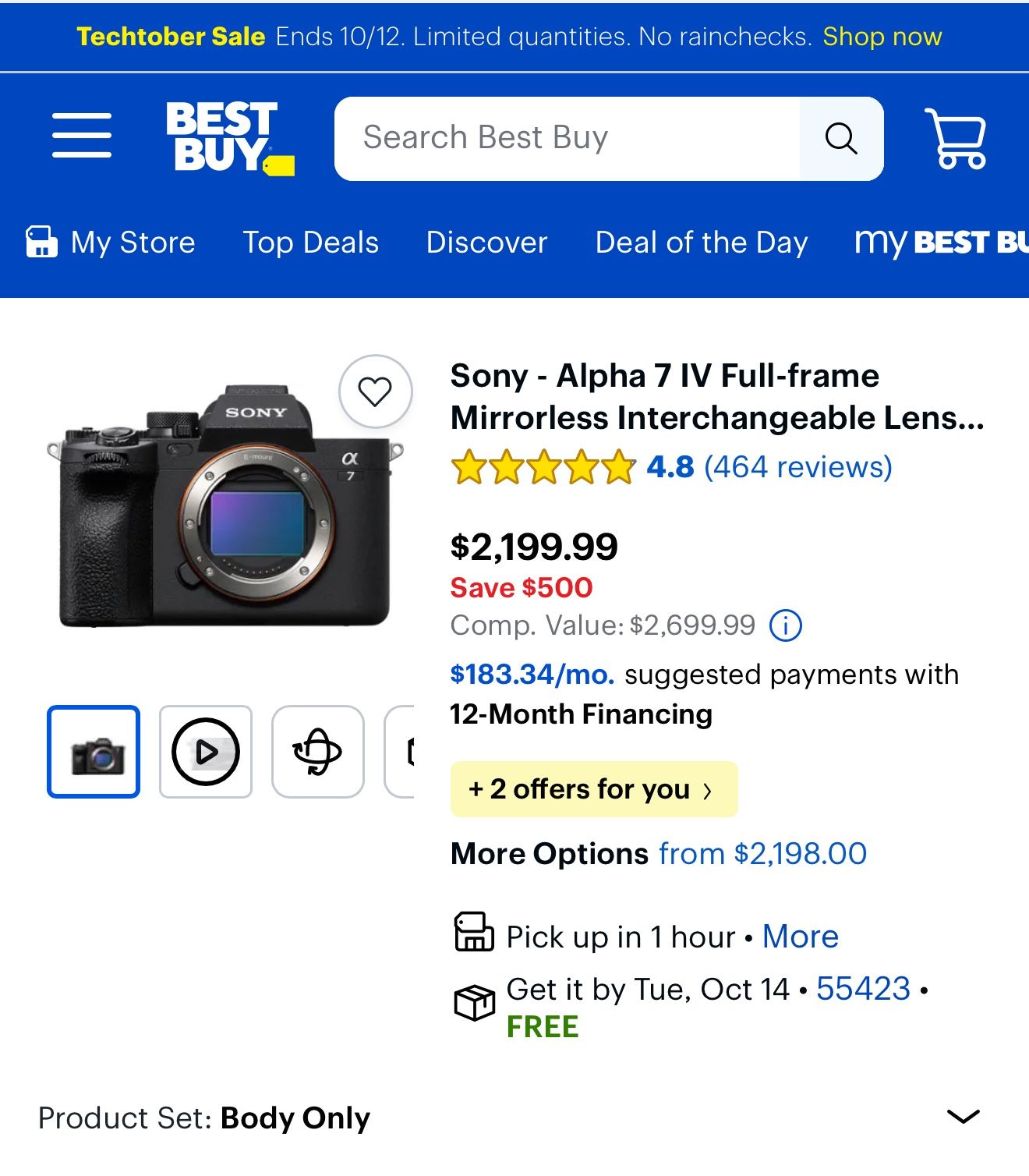
Task: Go to Top Deals
Action: (x=310, y=243)
